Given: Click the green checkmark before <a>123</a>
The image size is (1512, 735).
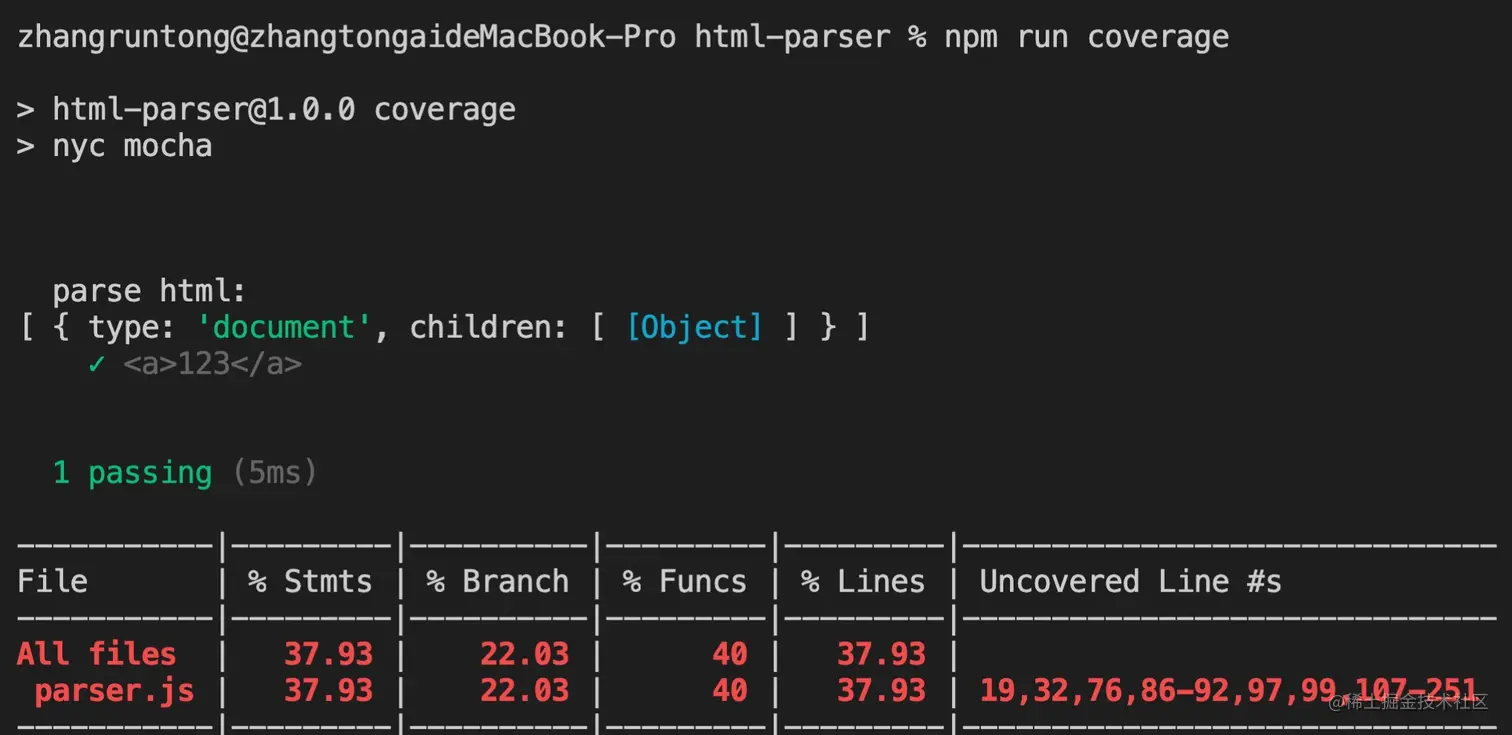Looking at the screenshot, I should pos(97,364).
